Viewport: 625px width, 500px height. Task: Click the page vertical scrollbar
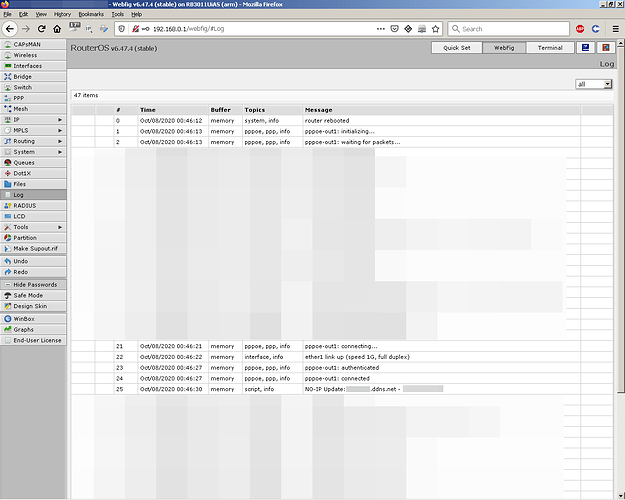point(621,219)
